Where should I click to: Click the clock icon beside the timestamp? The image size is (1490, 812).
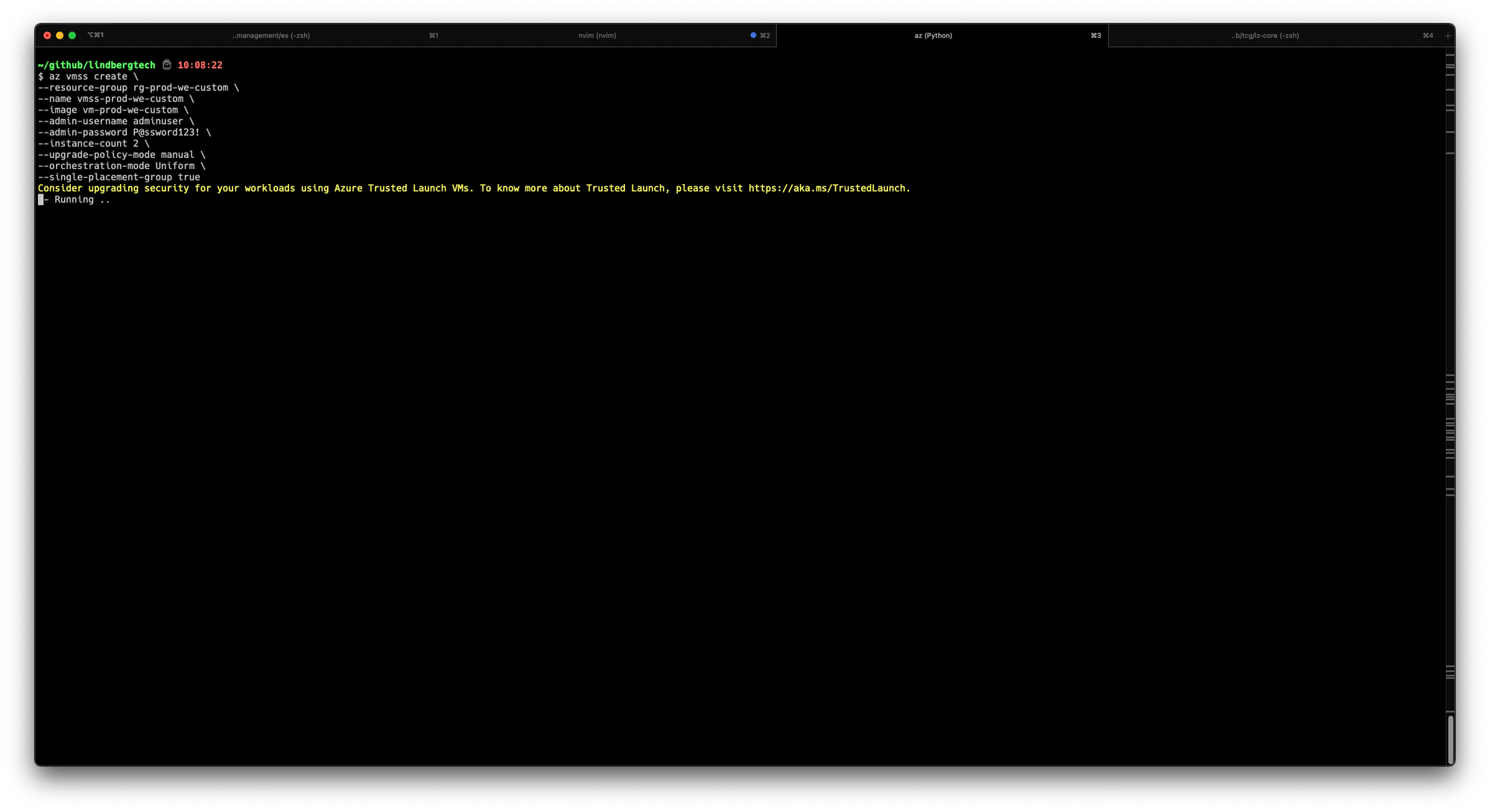coord(167,66)
